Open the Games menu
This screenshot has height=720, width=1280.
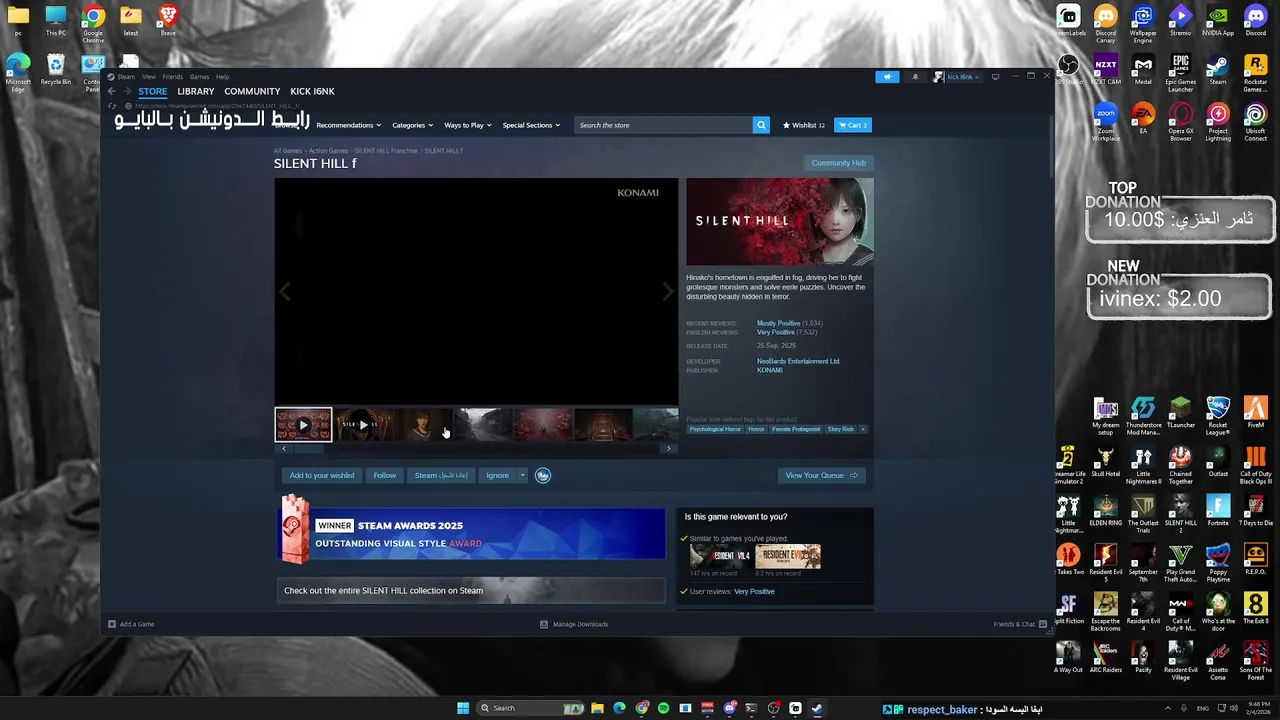click(x=199, y=77)
